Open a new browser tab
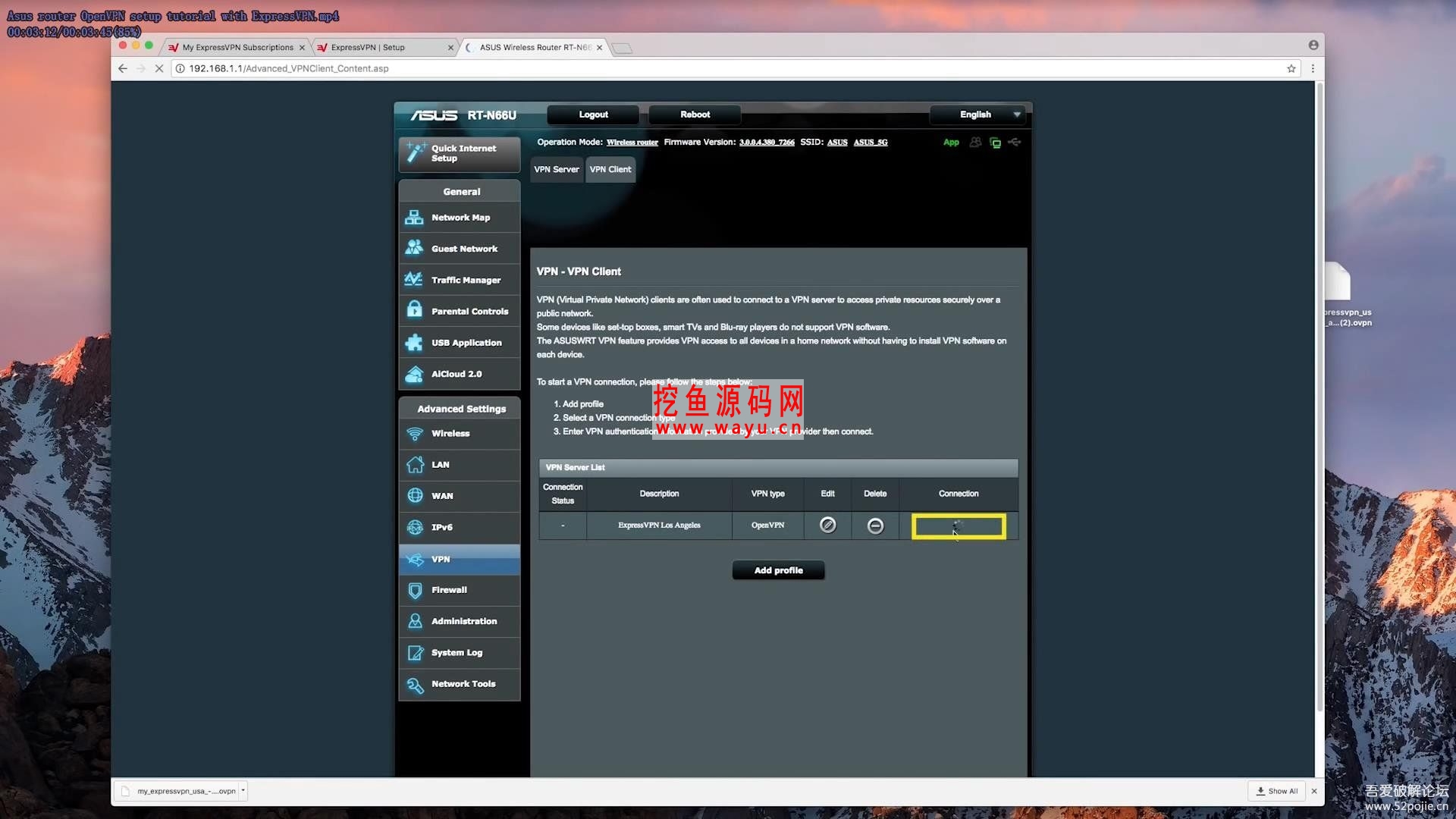 point(622,49)
